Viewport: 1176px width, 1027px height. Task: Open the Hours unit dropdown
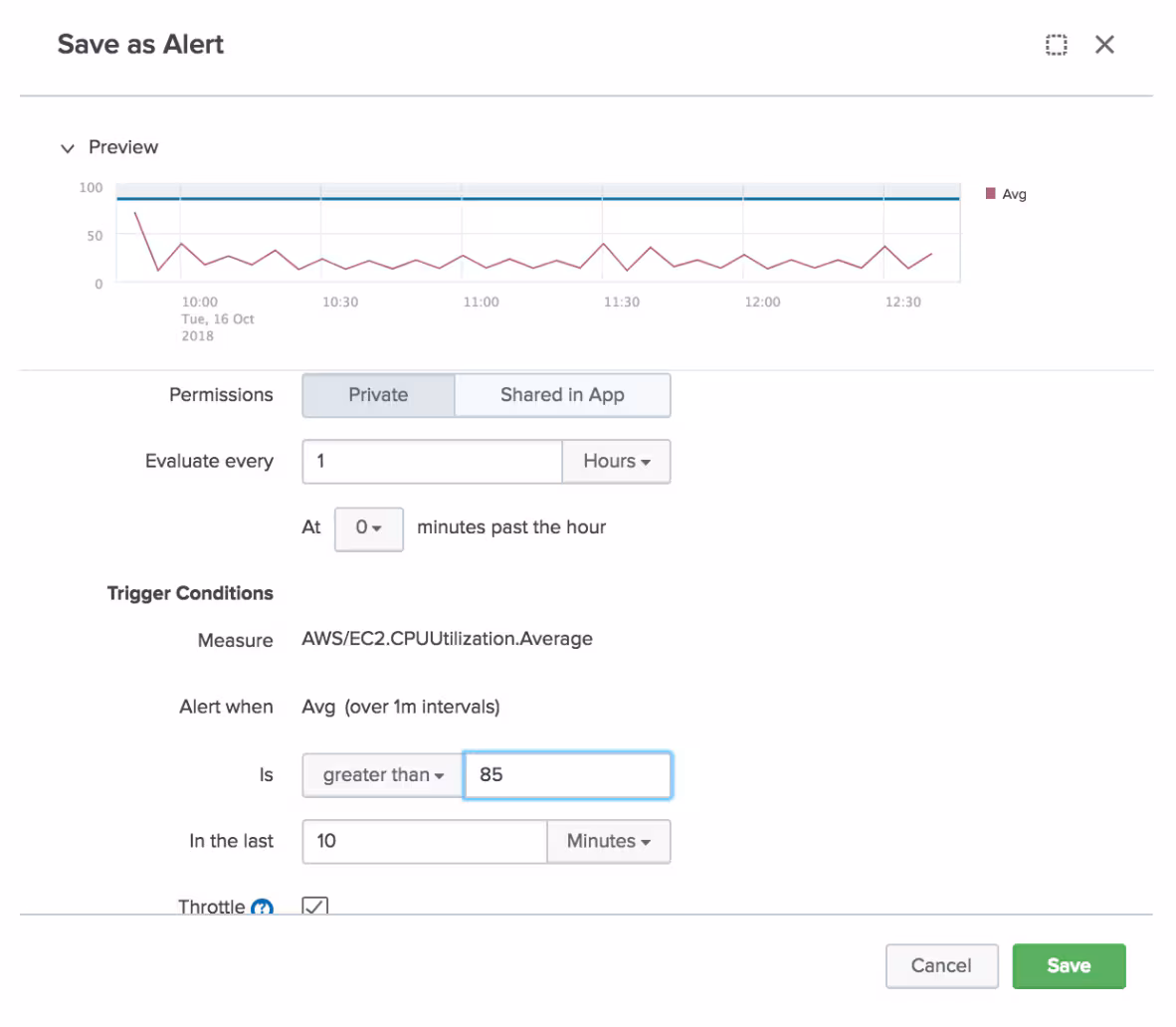point(616,462)
